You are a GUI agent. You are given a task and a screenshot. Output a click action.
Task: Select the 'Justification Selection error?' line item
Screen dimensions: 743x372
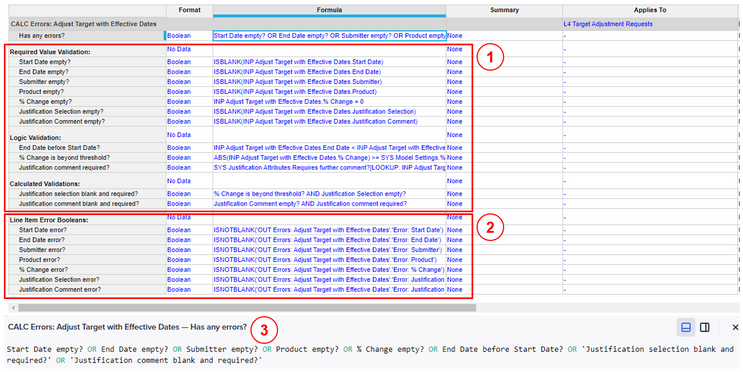coord(59,280)
